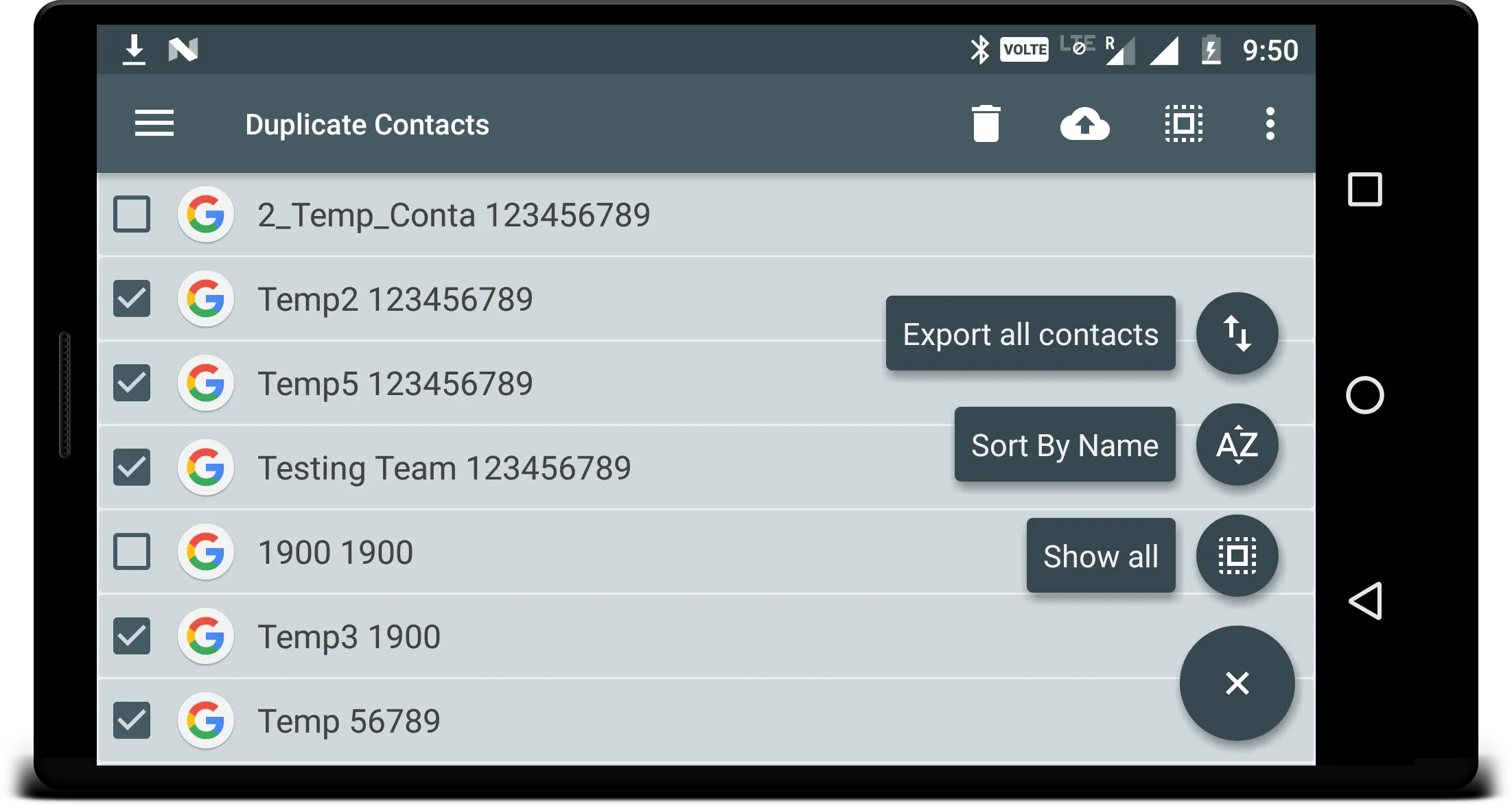Click the select all contacts icon
The image size is (1512, 806).
[x=1183, y=124]
